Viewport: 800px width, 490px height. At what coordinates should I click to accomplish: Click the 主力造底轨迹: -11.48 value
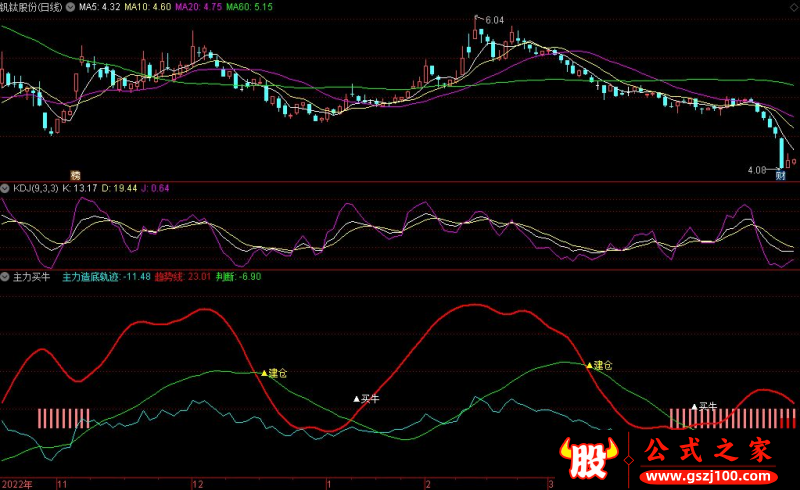pos(106,277)
